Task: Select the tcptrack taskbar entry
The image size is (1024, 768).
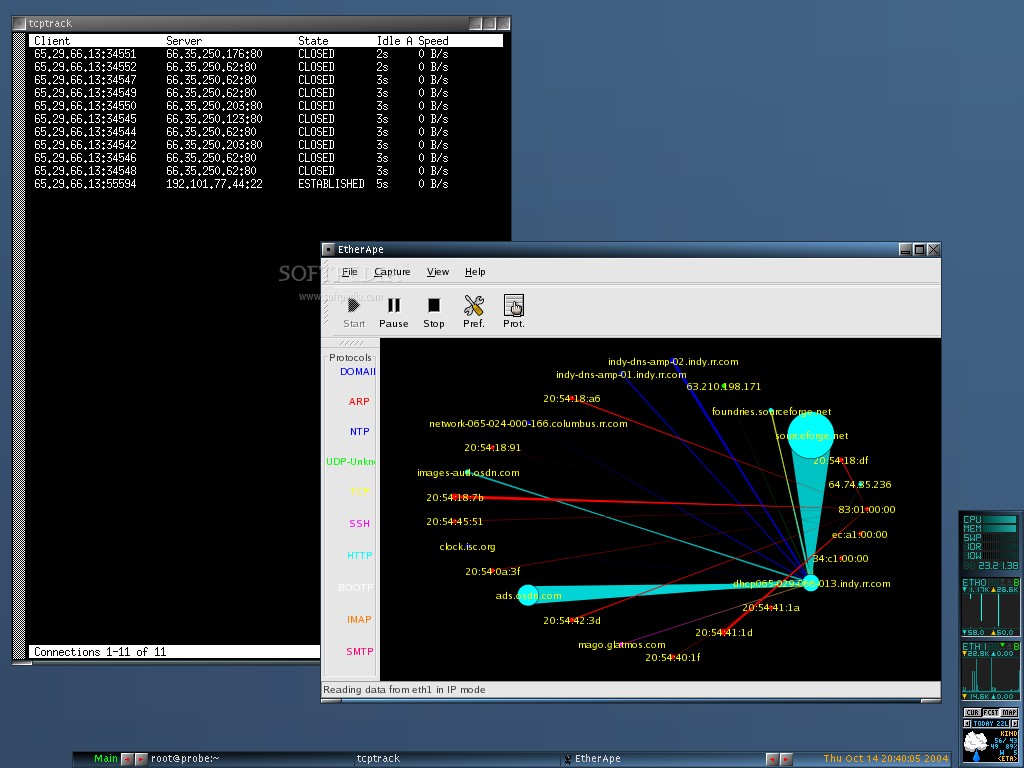Action: pyautogui.click(x=378, y=759)
